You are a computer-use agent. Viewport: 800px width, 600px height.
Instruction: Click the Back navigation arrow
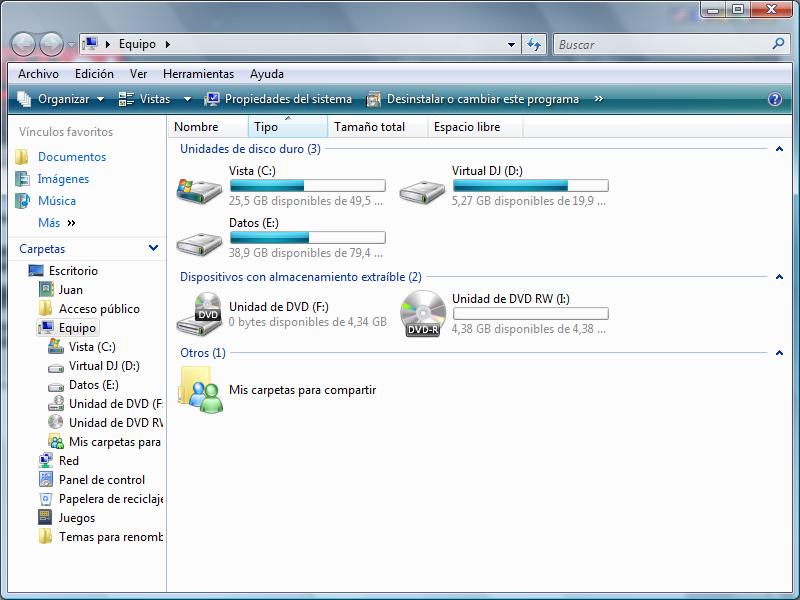23,44
